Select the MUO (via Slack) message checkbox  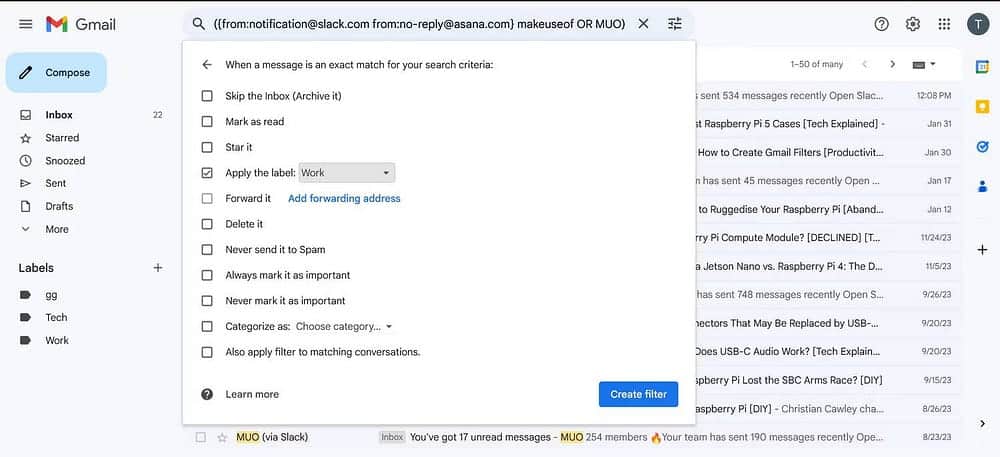201,437
